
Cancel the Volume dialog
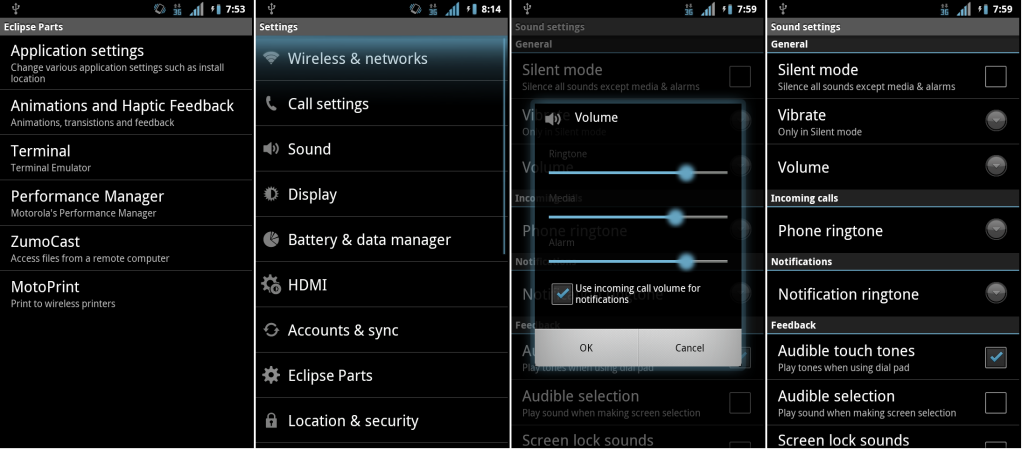[x=690, y=348]
